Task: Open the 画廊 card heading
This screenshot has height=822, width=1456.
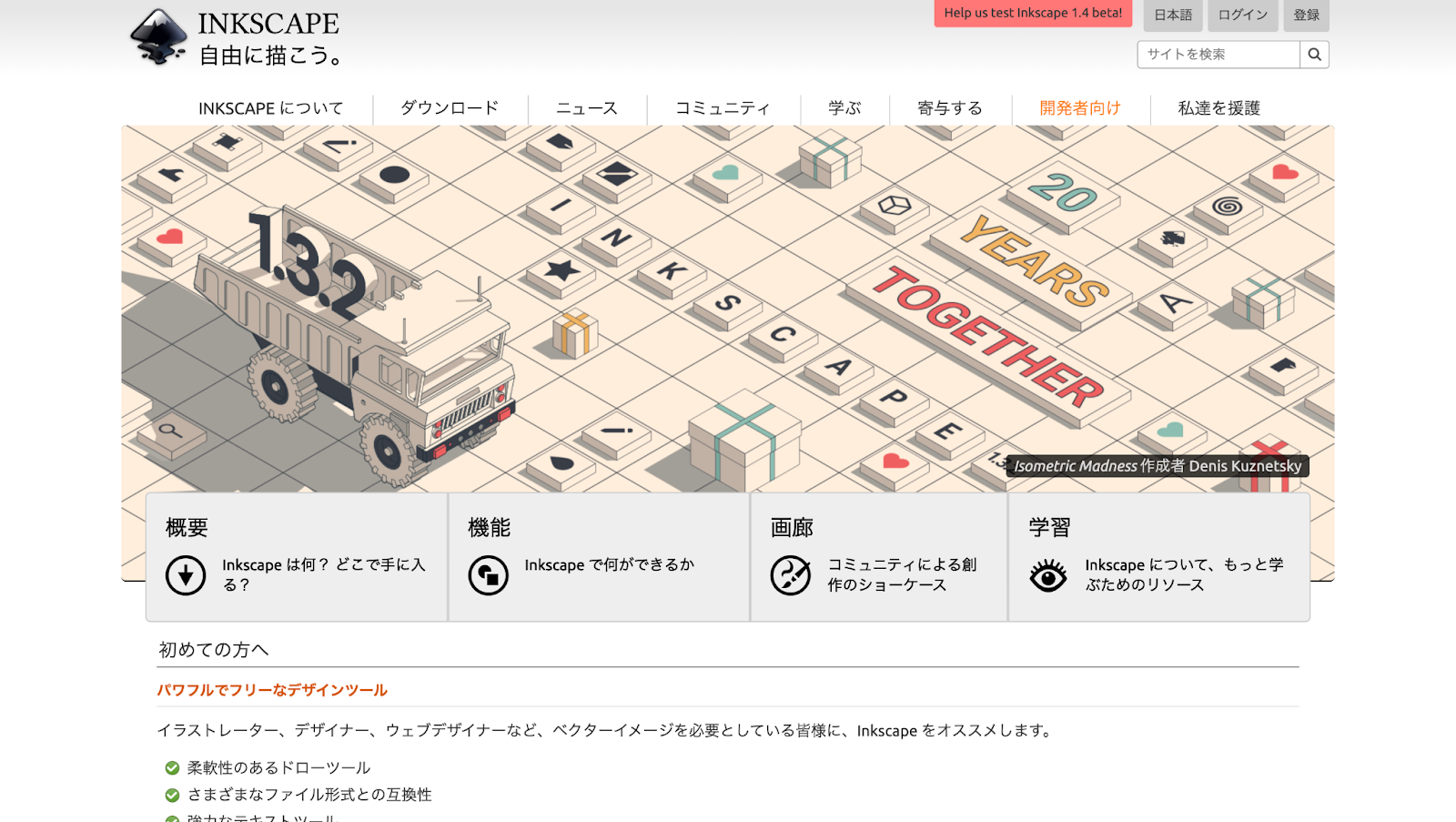Action: pyautogui.click(x=792, y=528)
